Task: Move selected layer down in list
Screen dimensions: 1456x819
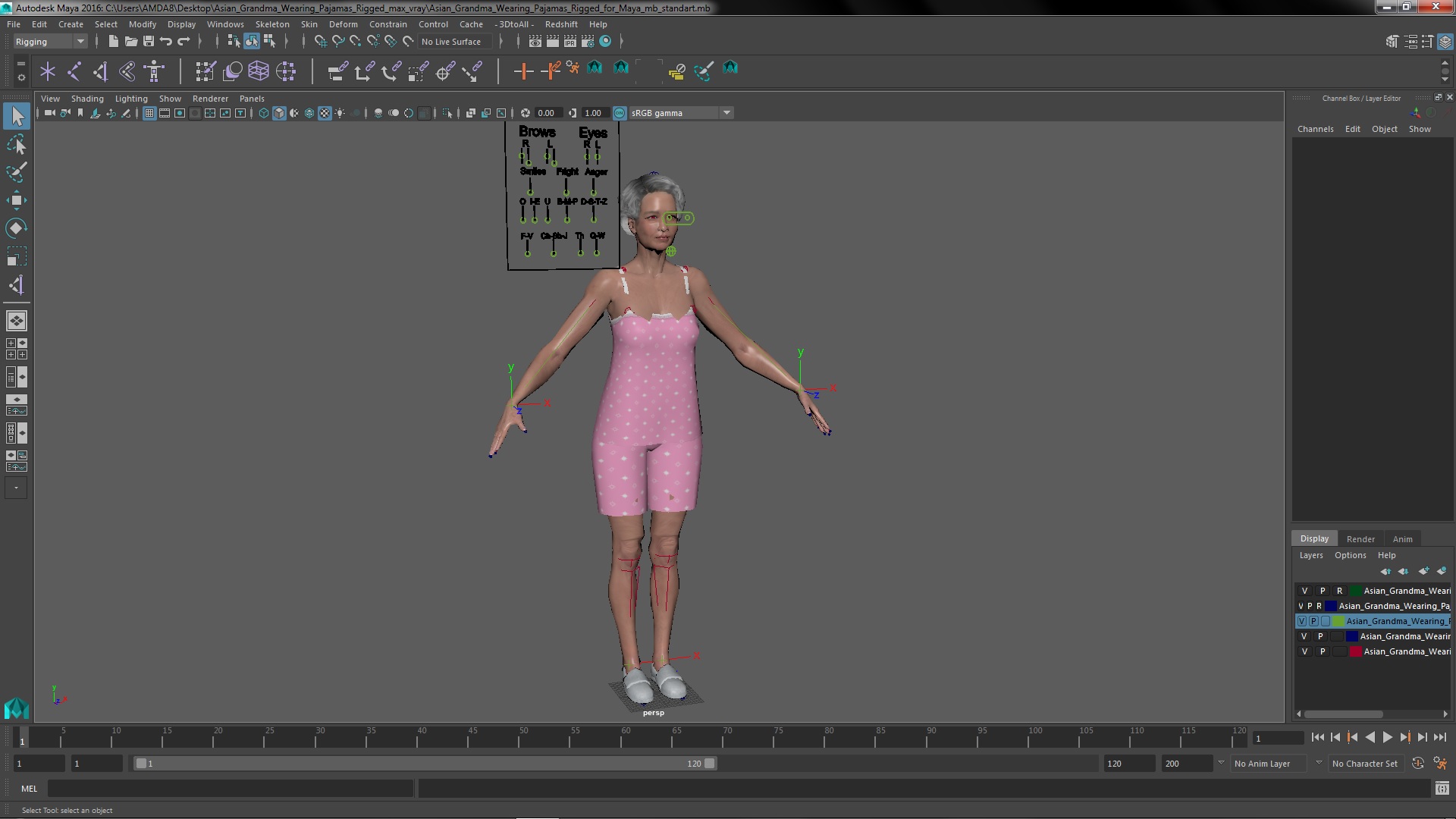Action: coord(1404,571)
